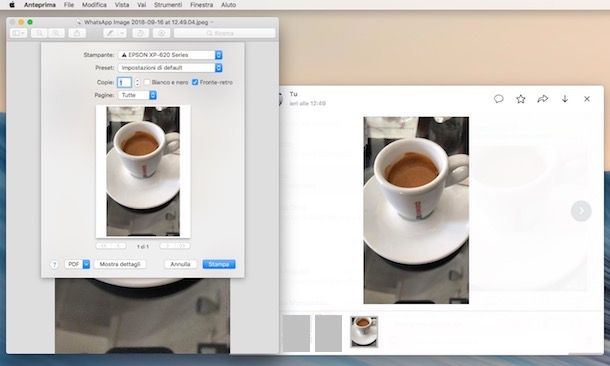This screenshot has height=366, width=610.
Task: Close the WhatsApp image viewer
Action: (587, 99)
